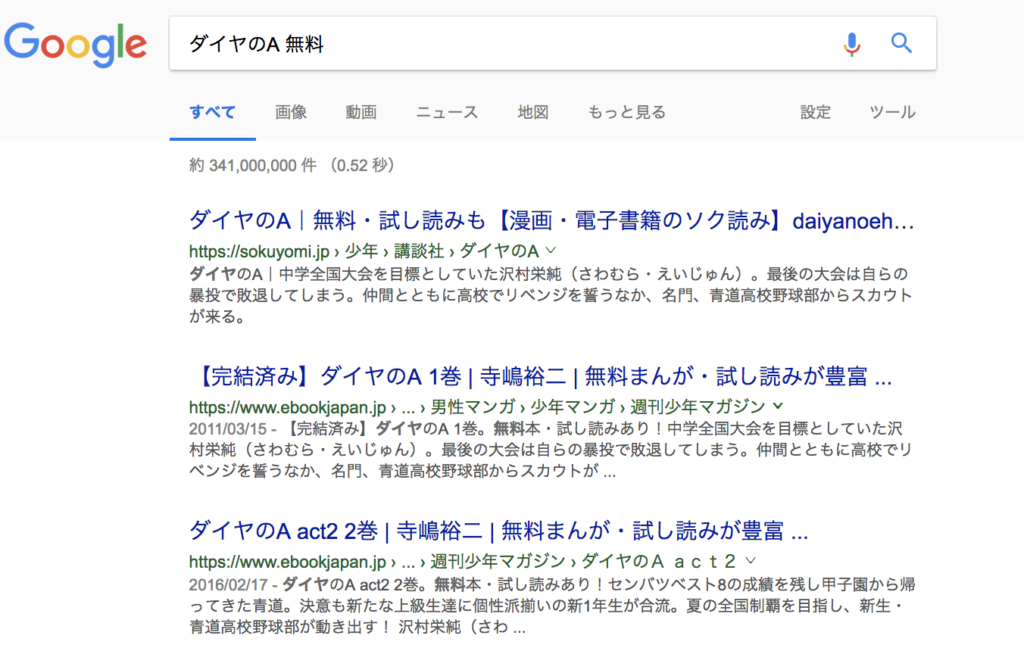The width and height of the screenshot is (1024, 648).
Task: Switch to the 画像 tab
Action: pos(291,112)
